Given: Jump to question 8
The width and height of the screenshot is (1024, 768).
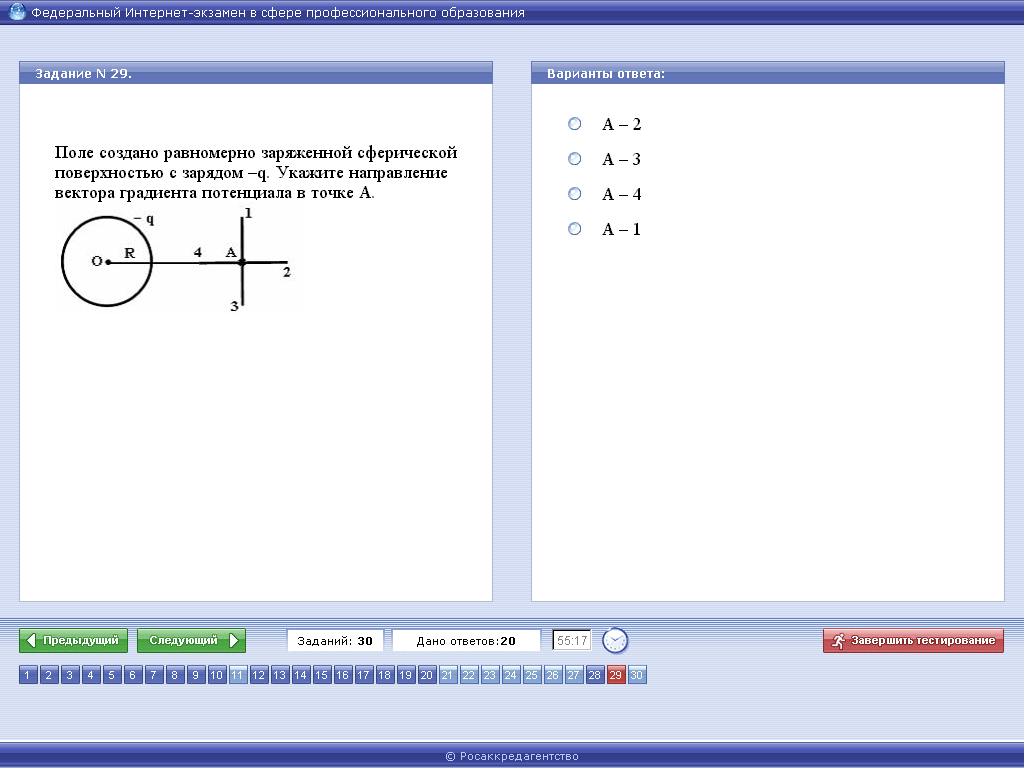Looking at the screenshot, I should pyautogui.click(x=174, y=675).
